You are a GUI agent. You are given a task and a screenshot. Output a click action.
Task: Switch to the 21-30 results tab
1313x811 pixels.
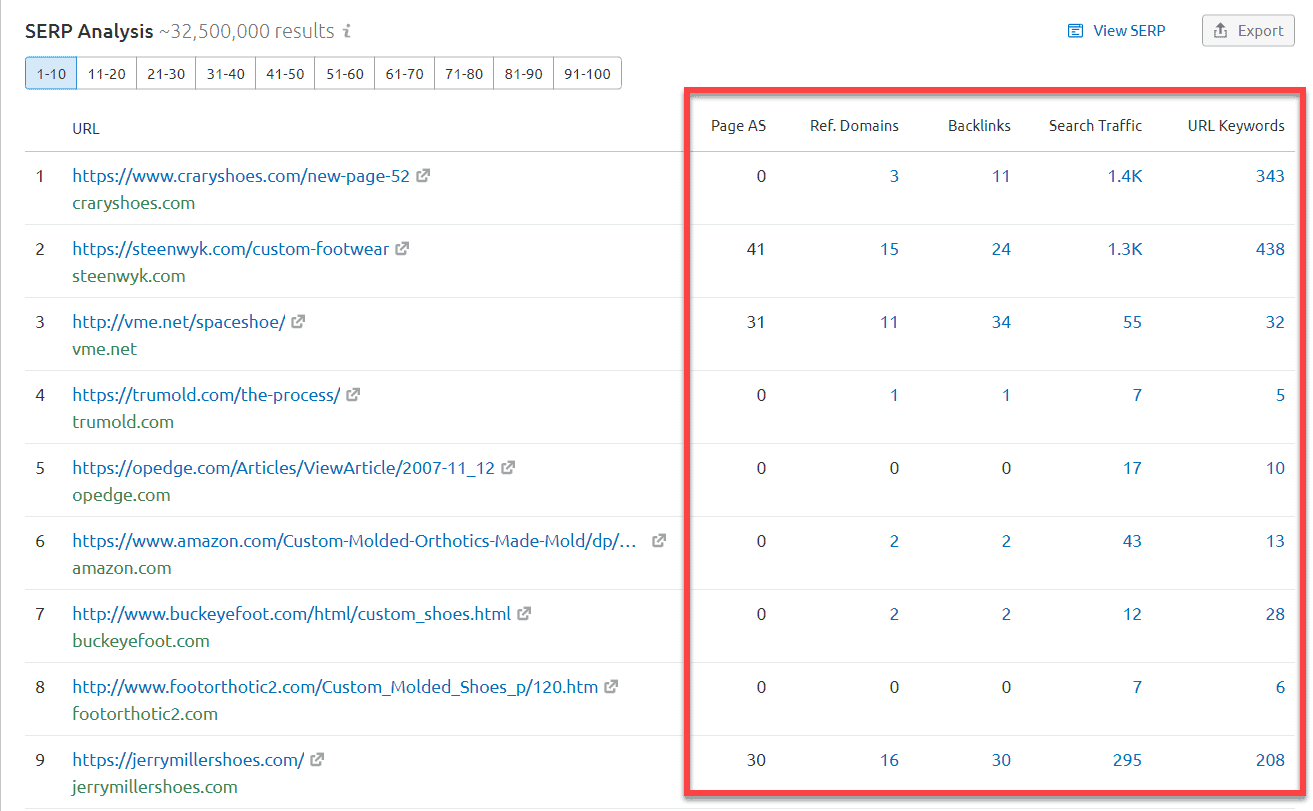(166, 73)
